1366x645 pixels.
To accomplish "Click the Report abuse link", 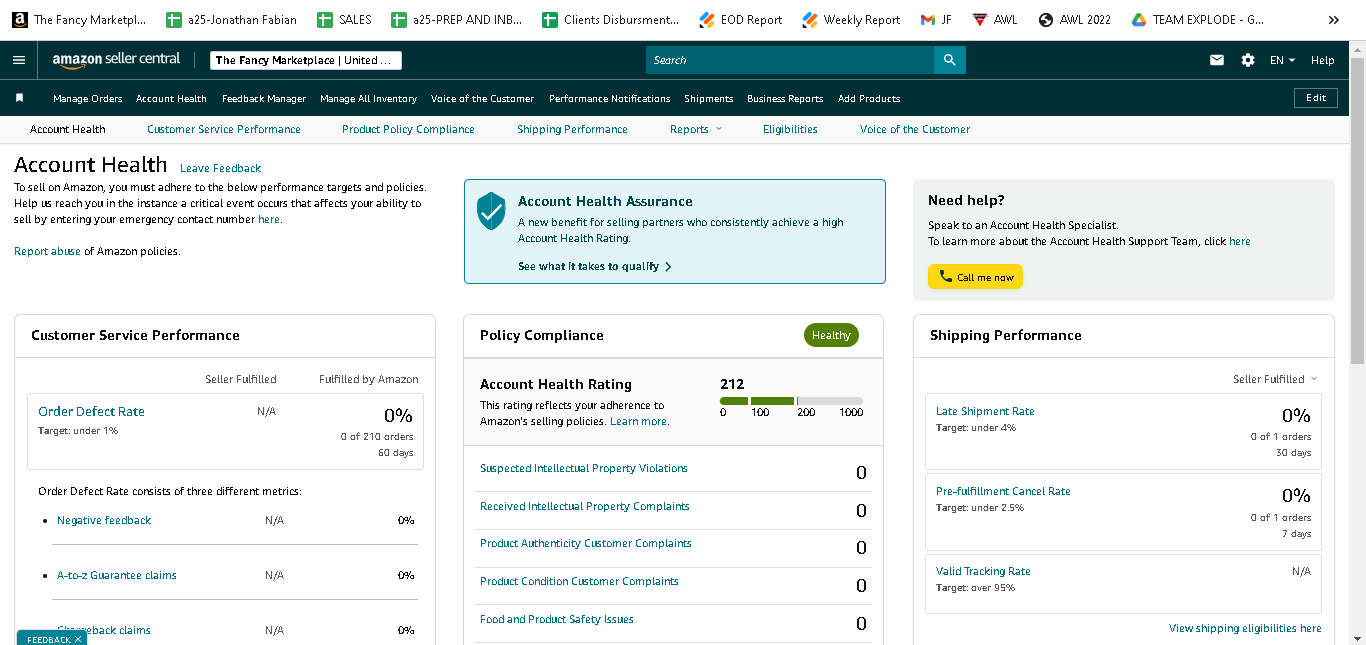I will point(47,251).
